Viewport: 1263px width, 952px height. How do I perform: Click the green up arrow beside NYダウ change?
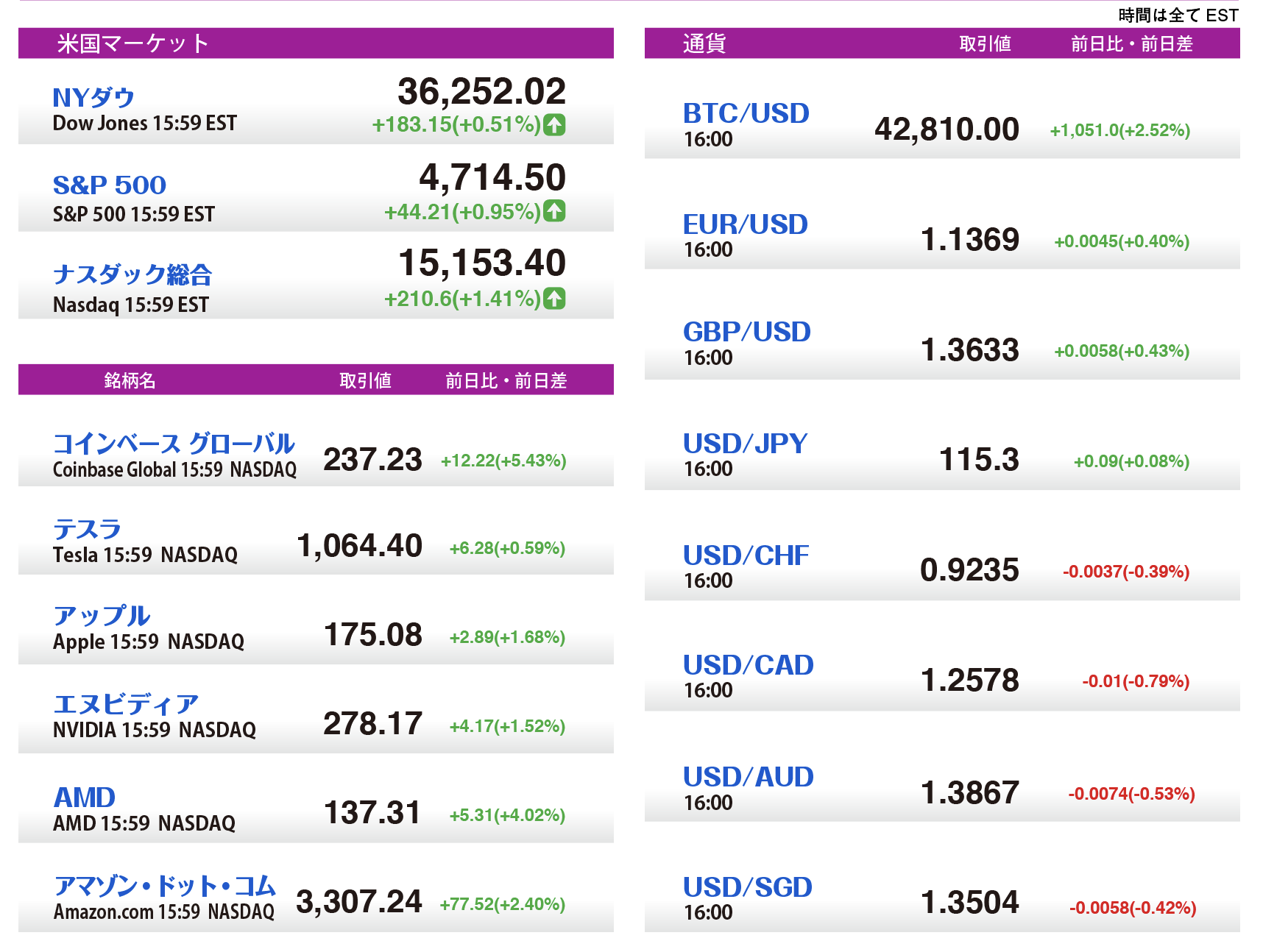554,125
